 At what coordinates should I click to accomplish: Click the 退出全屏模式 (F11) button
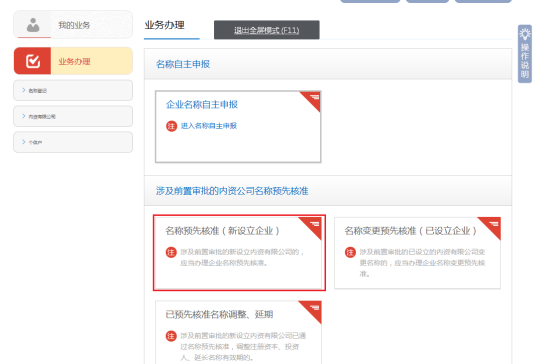pos(267,30)
